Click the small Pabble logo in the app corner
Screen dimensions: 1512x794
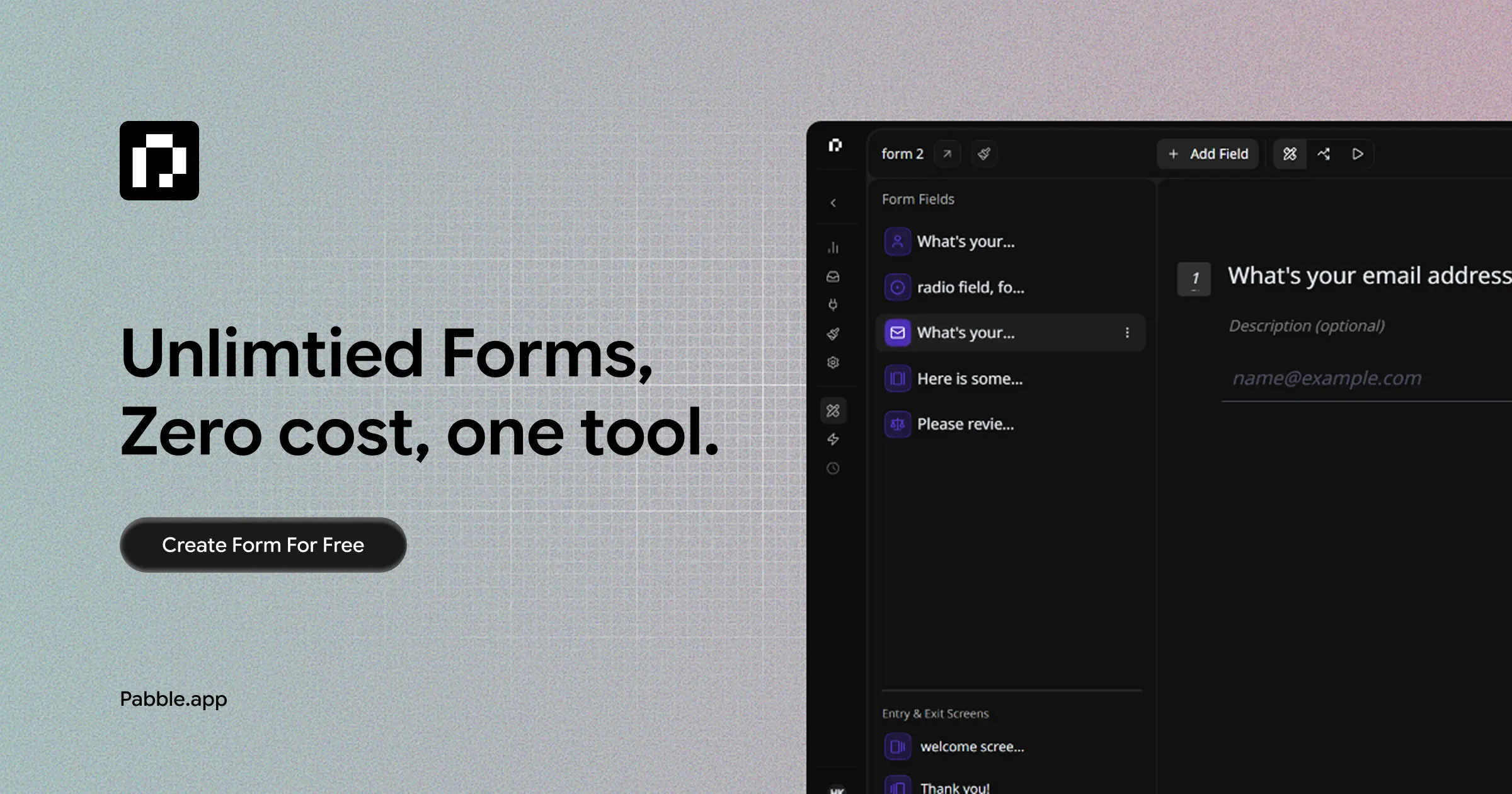pyautogui.click(x=835, y=146)
